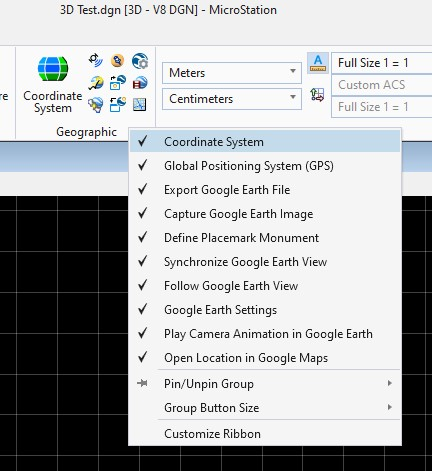
Task: Expand the Pin/Unpin Group submenu
Action: [x=265, y=384]
